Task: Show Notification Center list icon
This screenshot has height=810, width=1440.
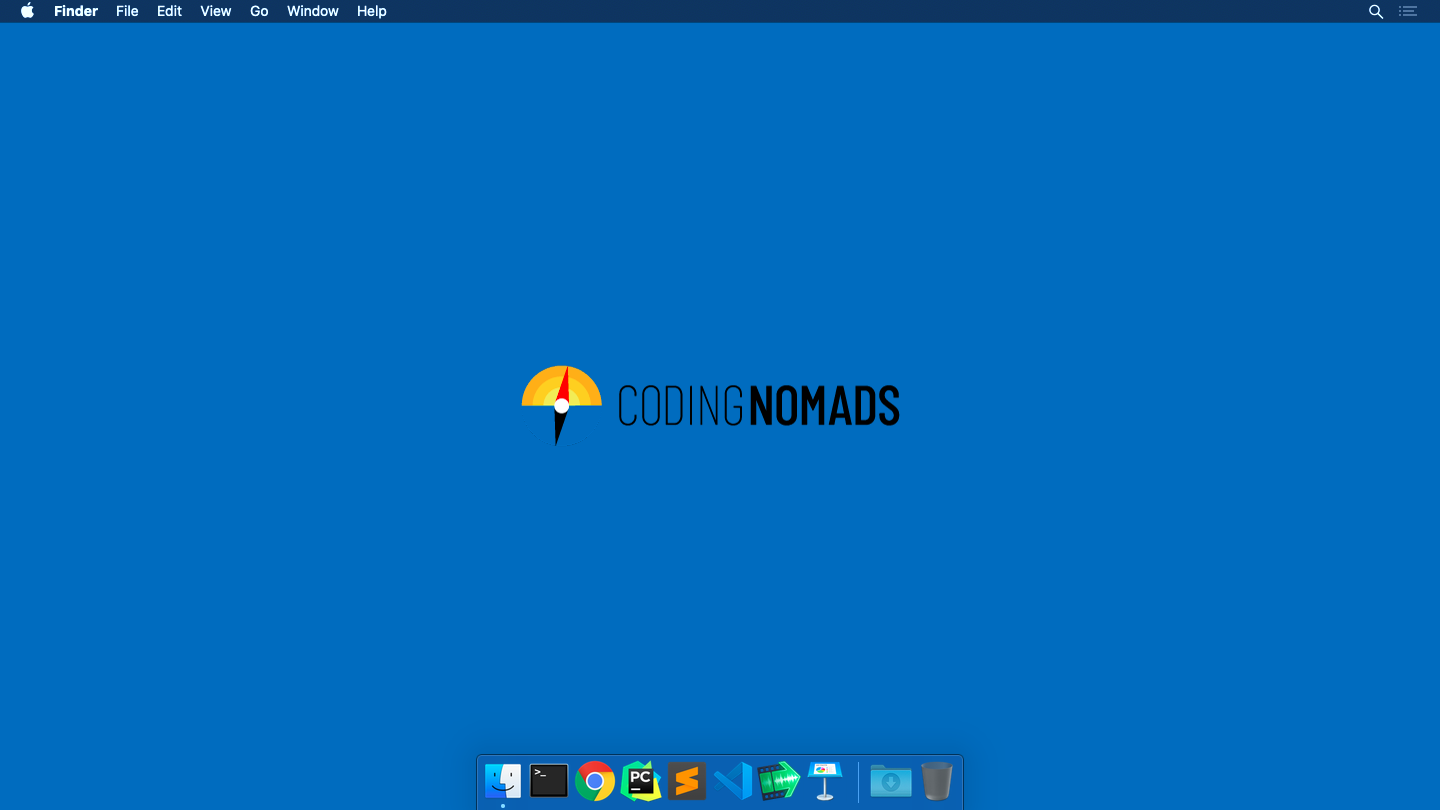Action: coord(1408,11)
